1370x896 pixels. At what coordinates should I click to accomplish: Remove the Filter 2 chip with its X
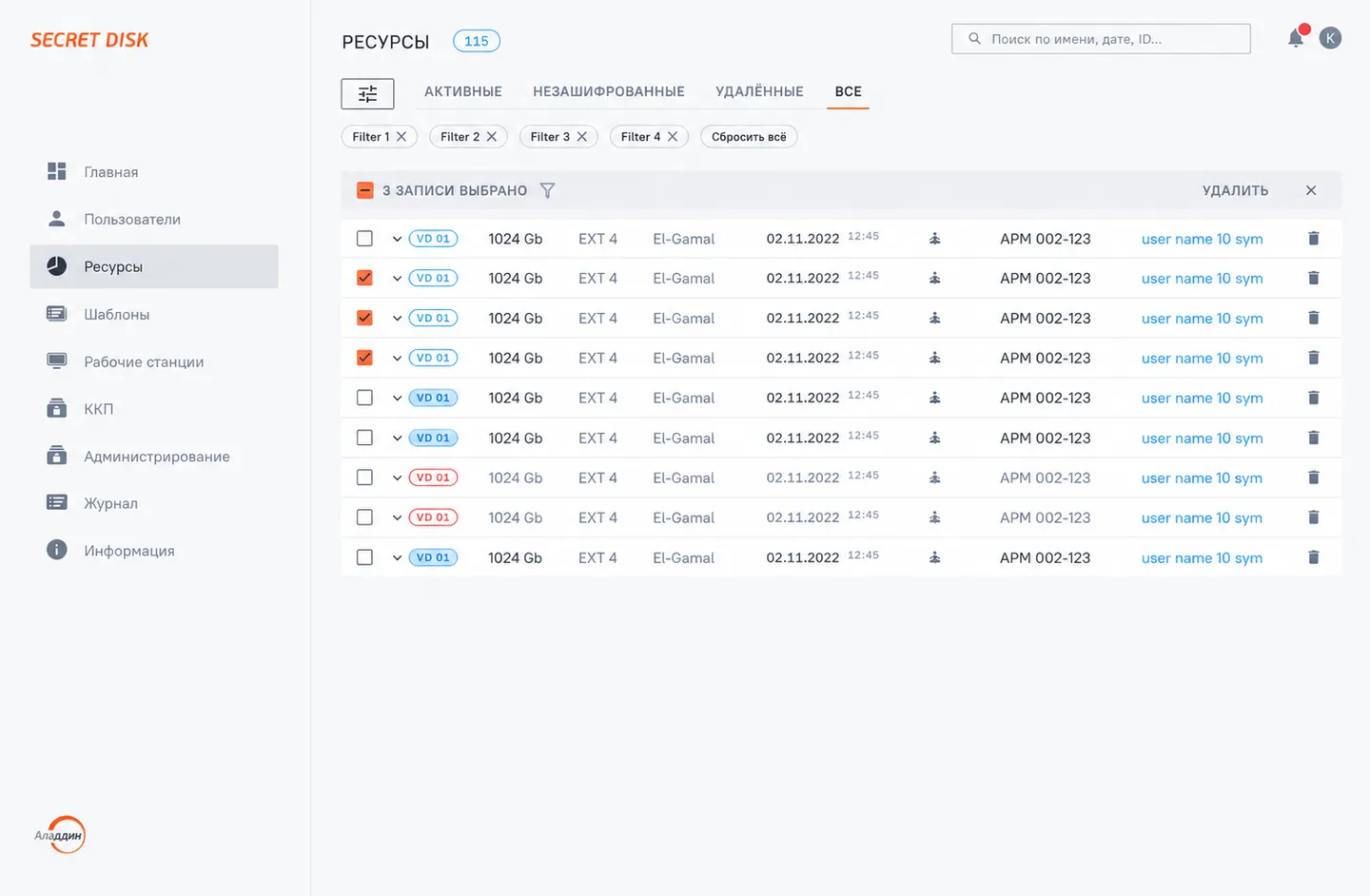click(492, 137)
